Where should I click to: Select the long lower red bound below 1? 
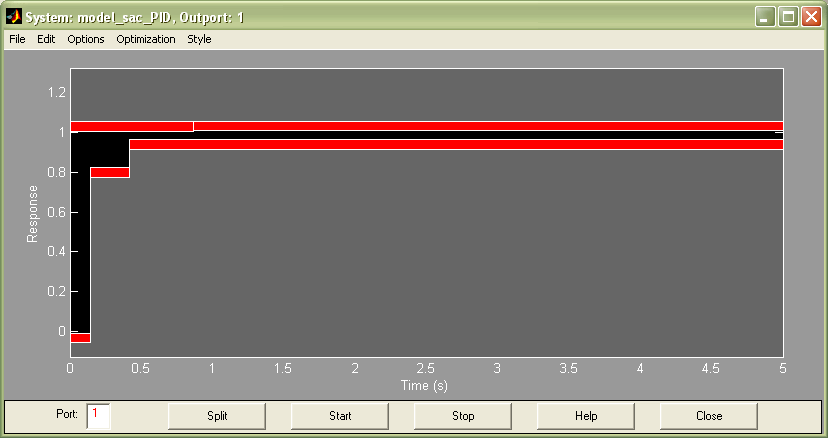tap(456, 144)
